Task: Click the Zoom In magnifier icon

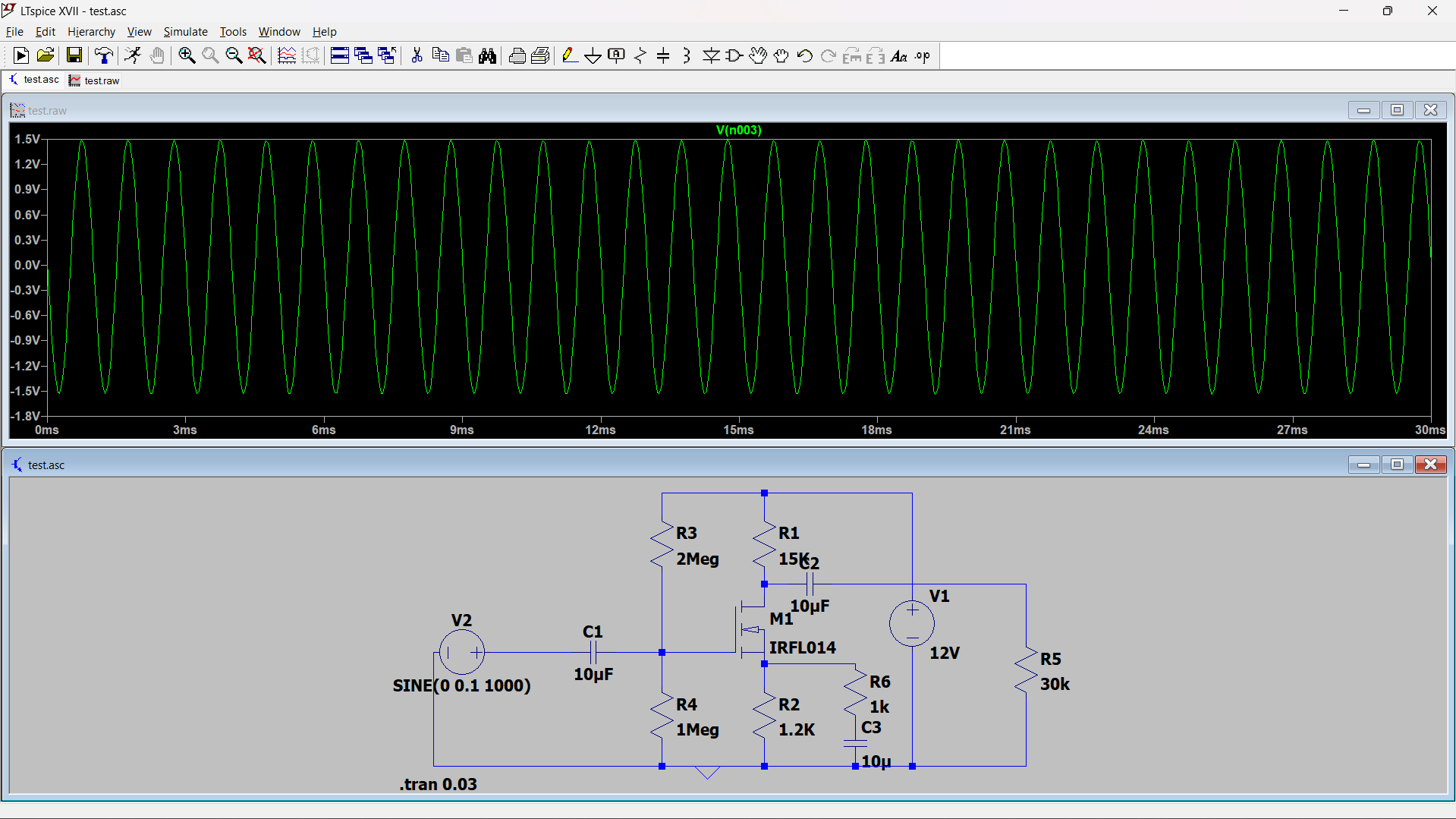Action: pos(187,55)
